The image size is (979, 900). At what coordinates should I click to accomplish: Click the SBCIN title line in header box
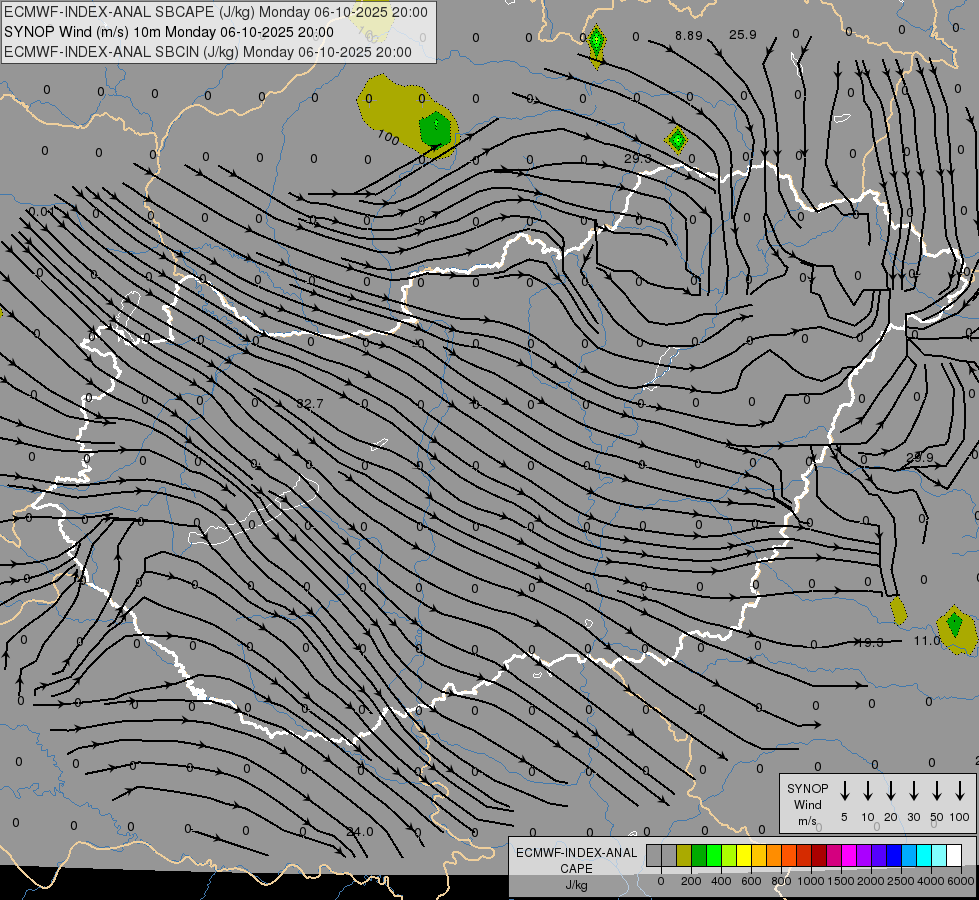tap(208, 52)
